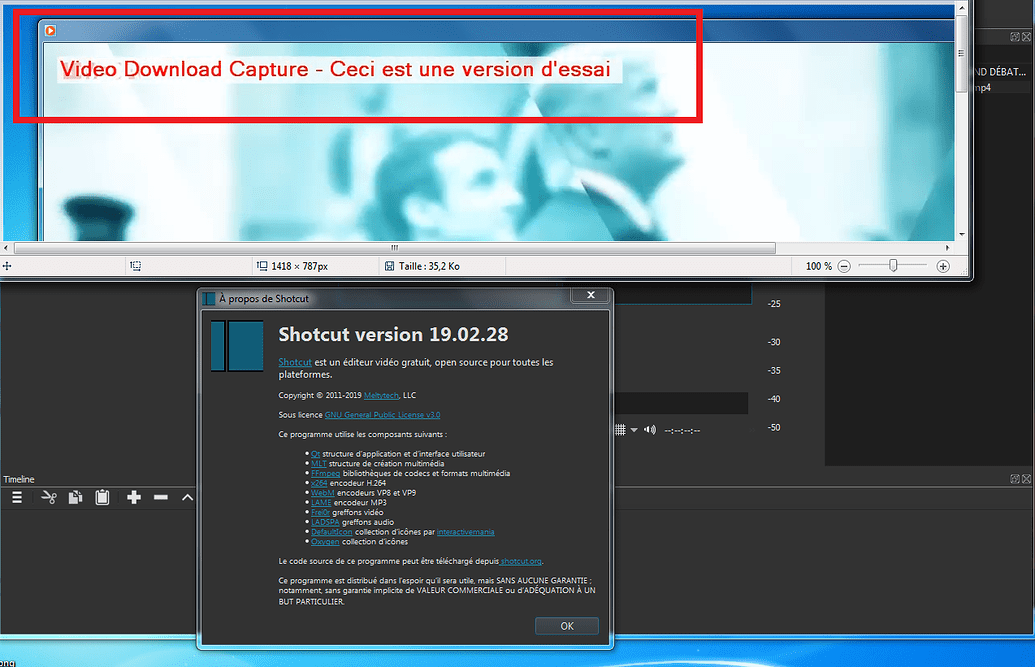Click the -50 audio meter label

click(774, 427)
